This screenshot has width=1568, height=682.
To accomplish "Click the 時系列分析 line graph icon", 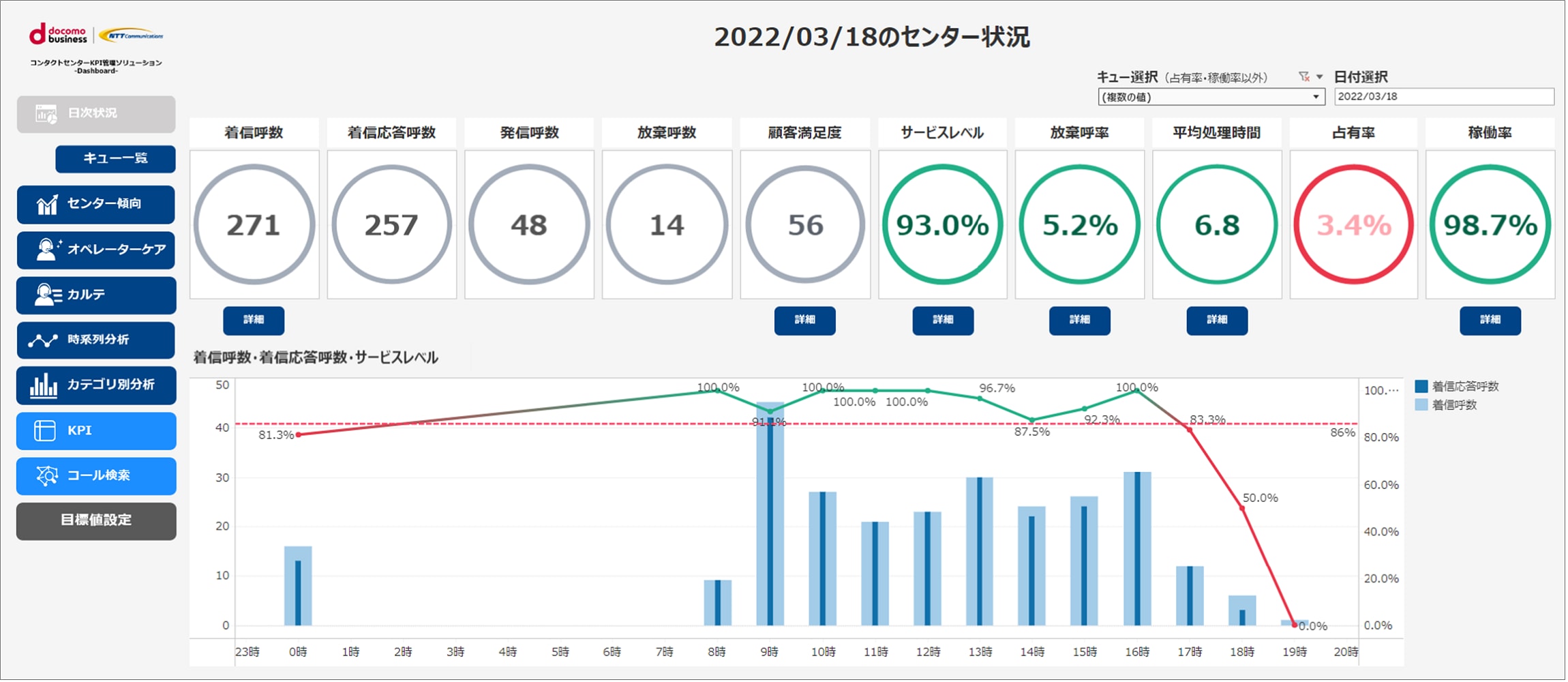I will pos(43,340).
